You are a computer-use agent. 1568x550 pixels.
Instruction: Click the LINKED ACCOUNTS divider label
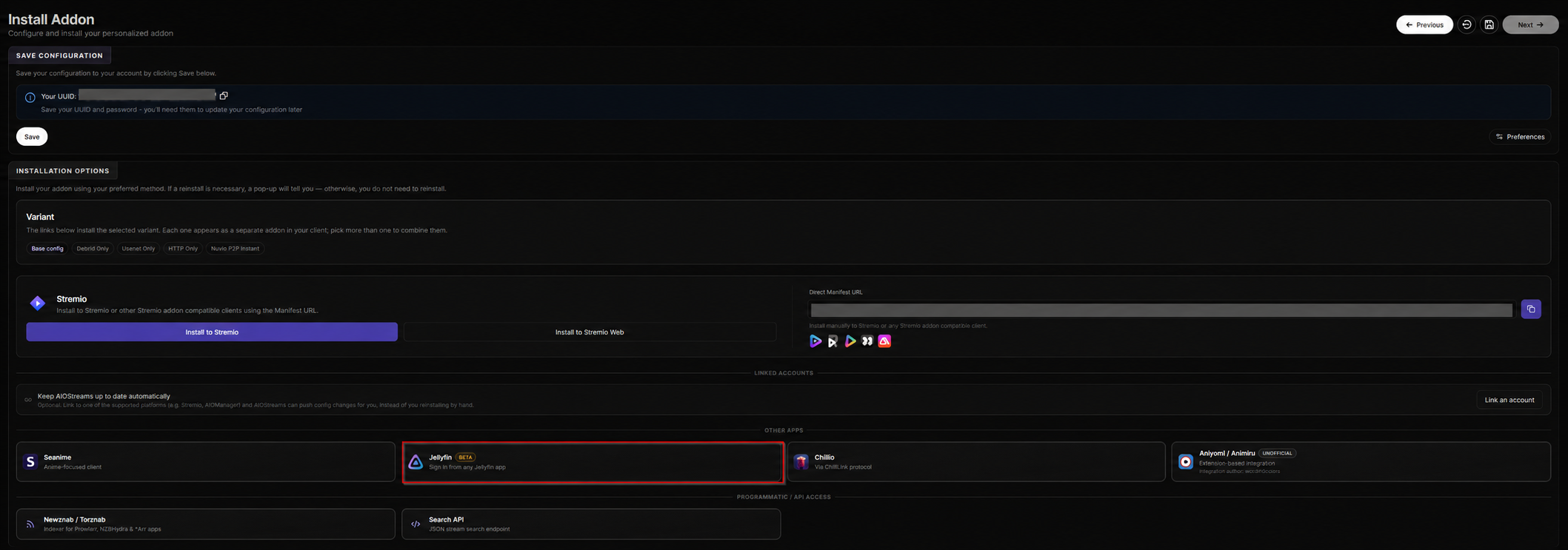click(784, 373)
